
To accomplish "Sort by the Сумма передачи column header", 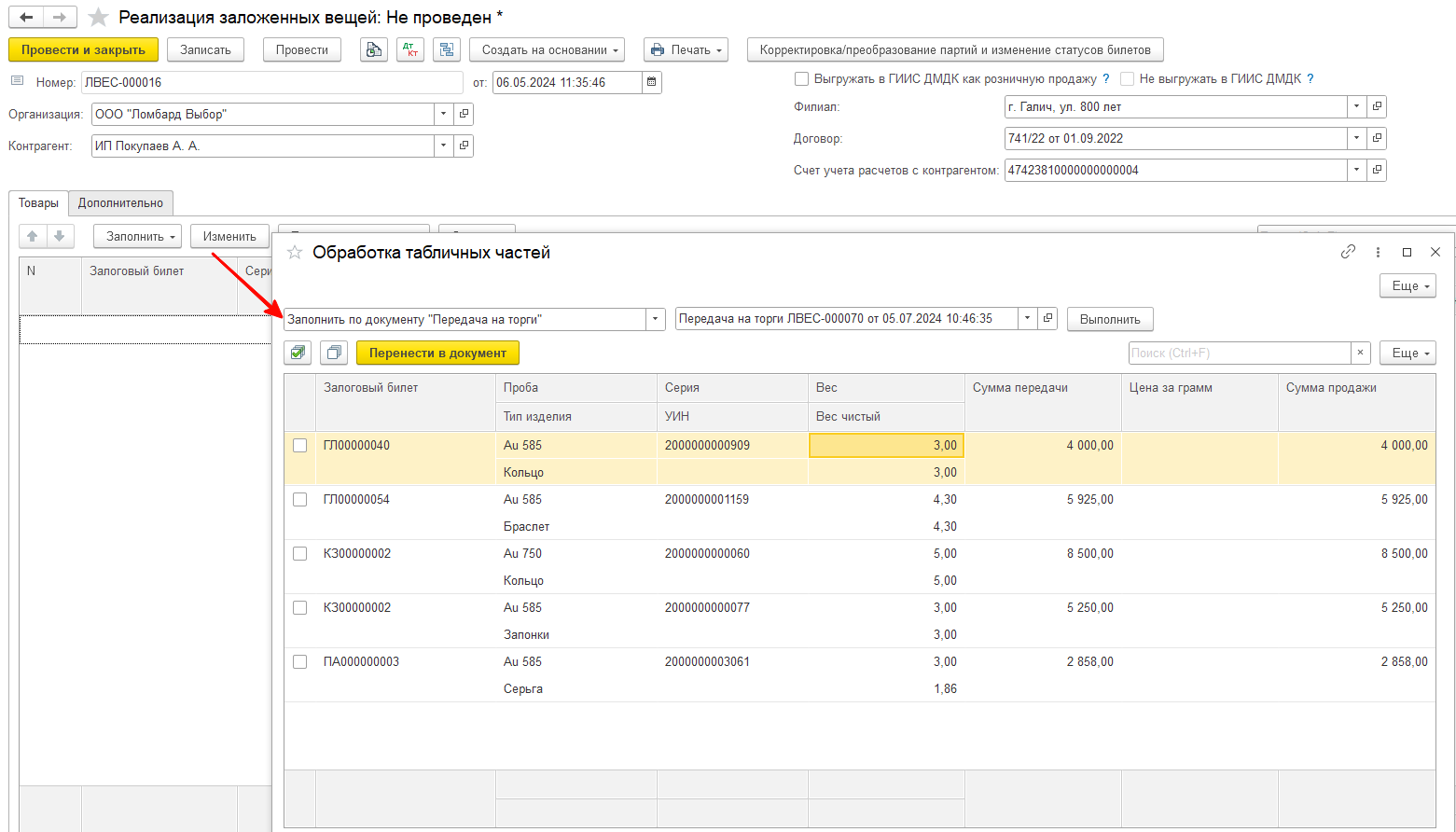I will pyautogui.click(x=1043, y=402).
